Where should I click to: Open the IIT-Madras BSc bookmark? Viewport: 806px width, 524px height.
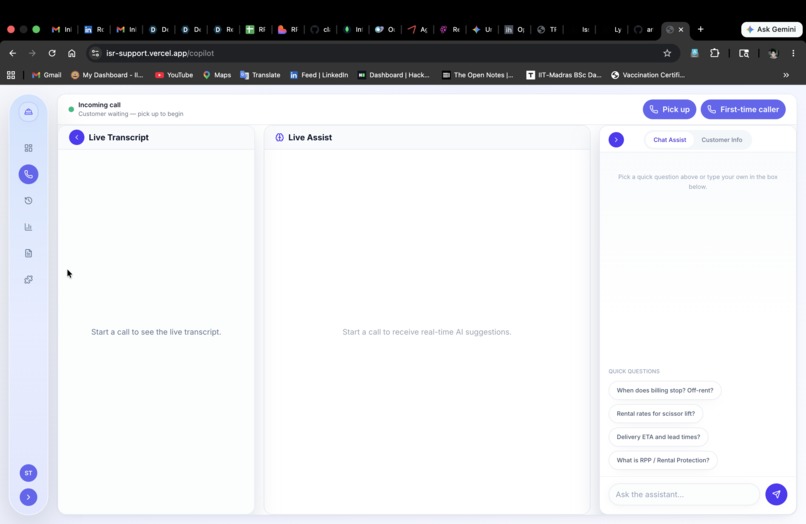(563, 75)
